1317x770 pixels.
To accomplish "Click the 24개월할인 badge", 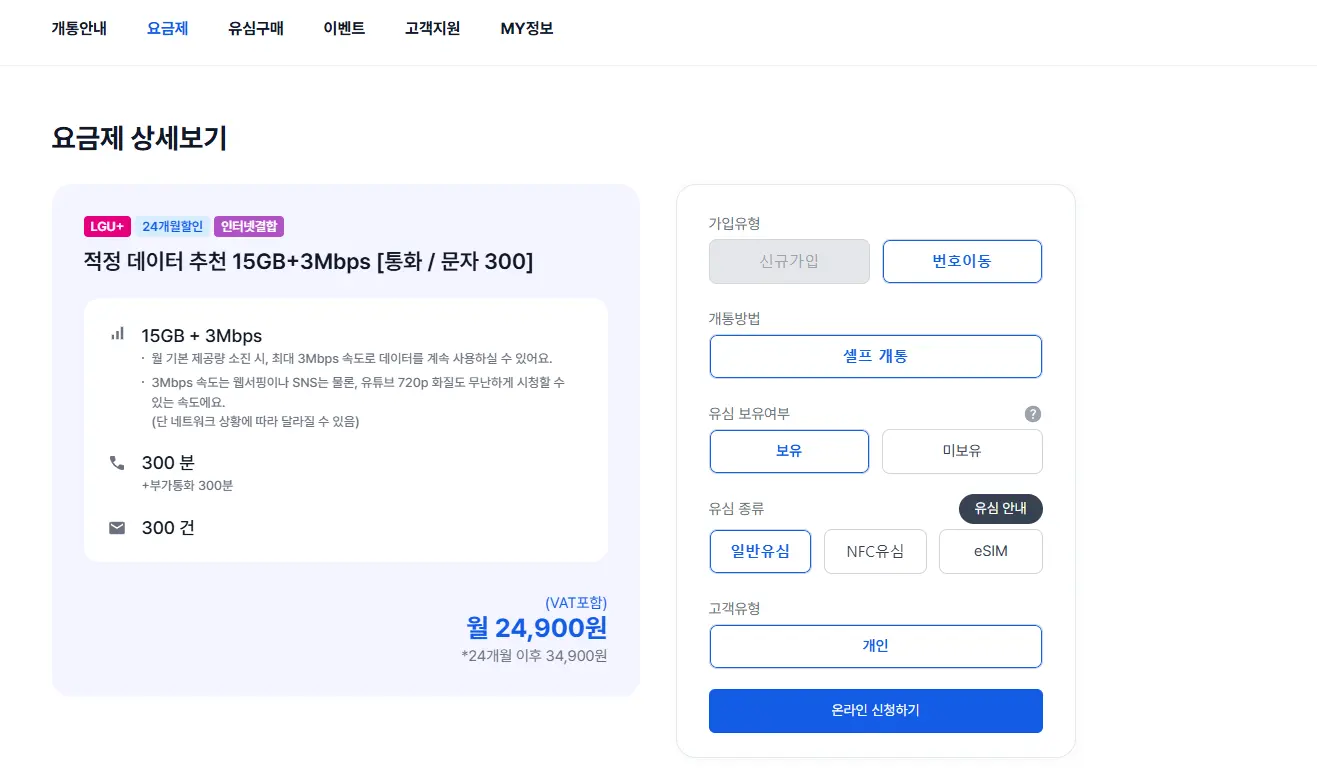I will tap(172, 227).
